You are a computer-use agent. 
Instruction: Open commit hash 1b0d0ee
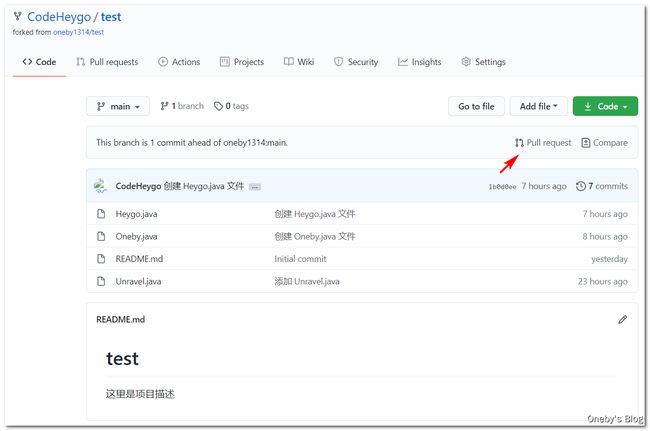(x=502, y=187)
